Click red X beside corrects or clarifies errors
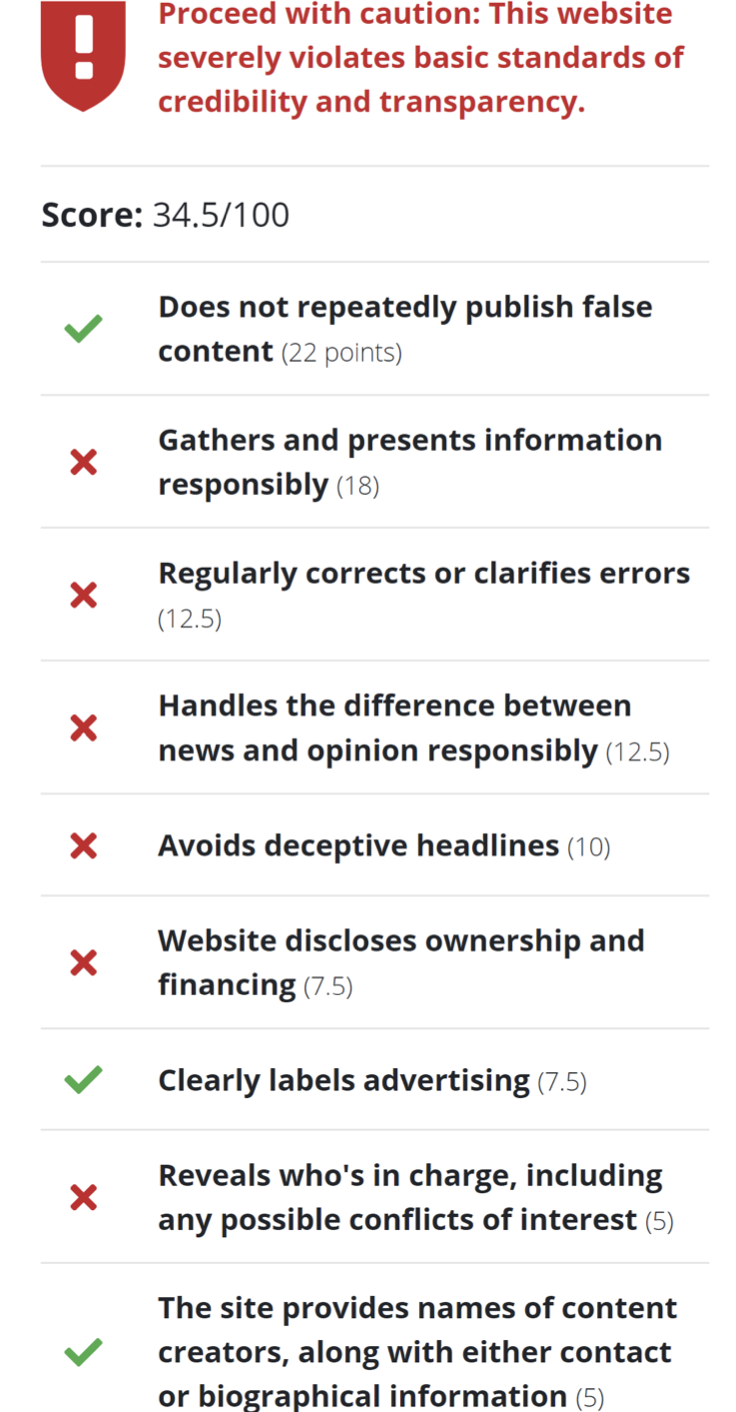Screen dimensions: 736x1412 pos(83,595)
